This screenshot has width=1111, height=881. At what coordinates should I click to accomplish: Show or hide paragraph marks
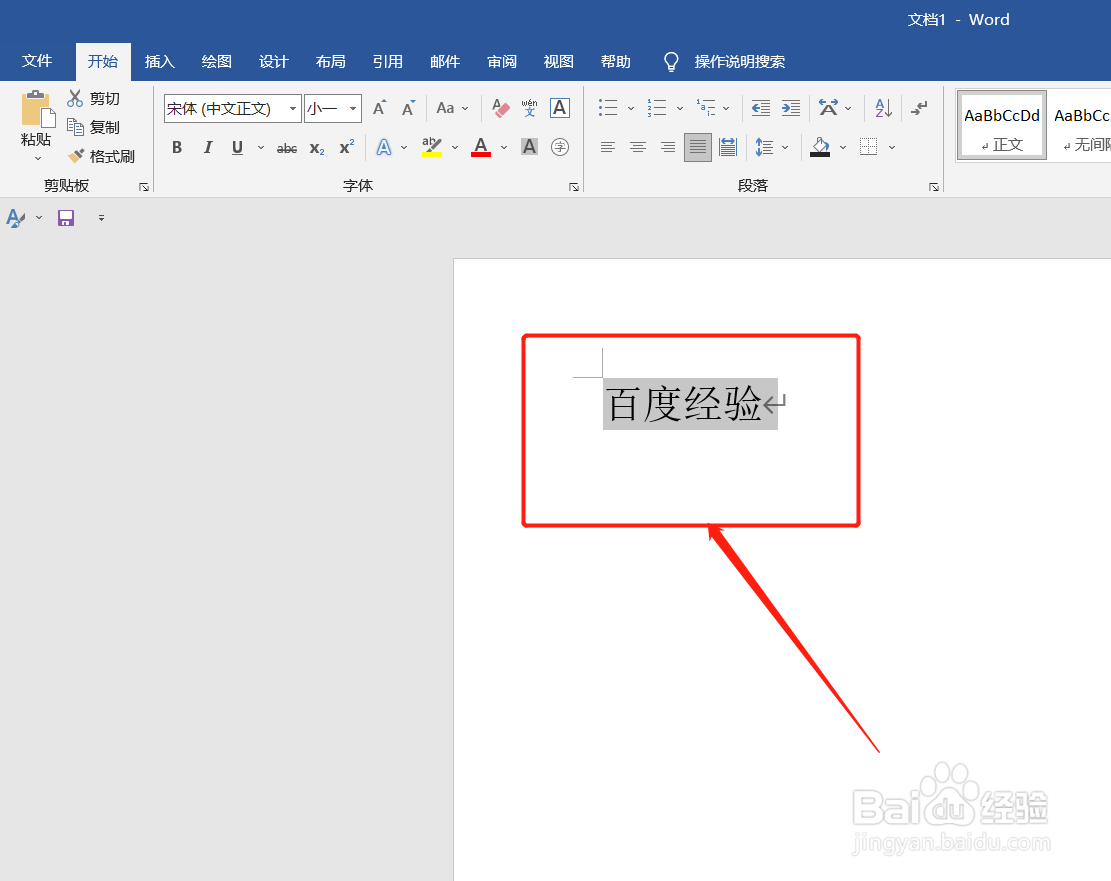(919, 108)
